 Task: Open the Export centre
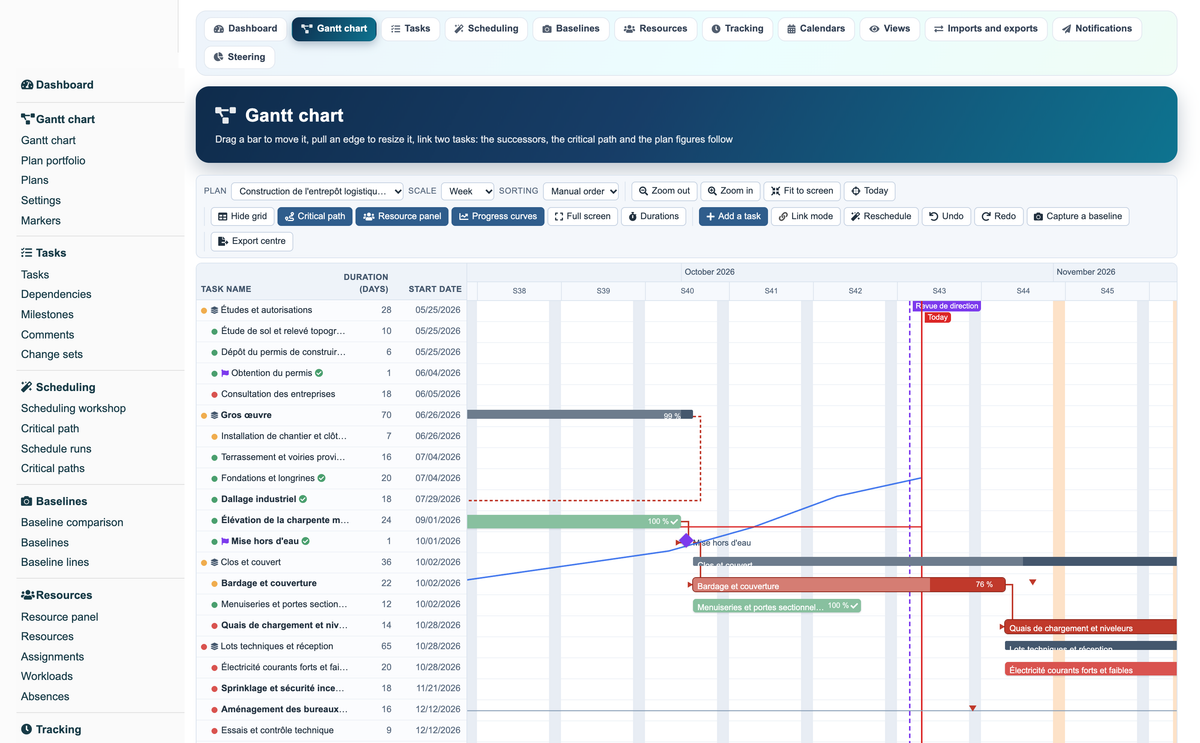point(251,241)
